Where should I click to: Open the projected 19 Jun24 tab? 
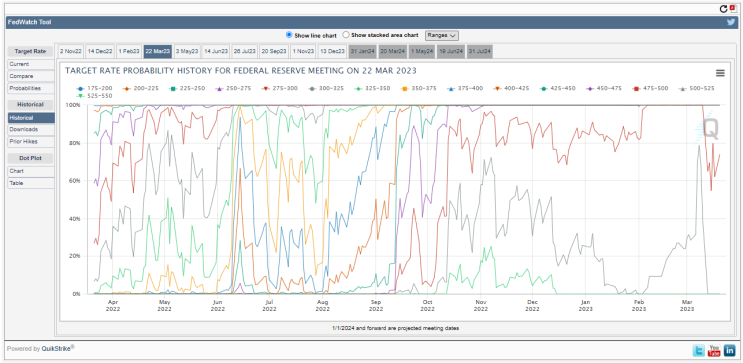tap(451, 51)
